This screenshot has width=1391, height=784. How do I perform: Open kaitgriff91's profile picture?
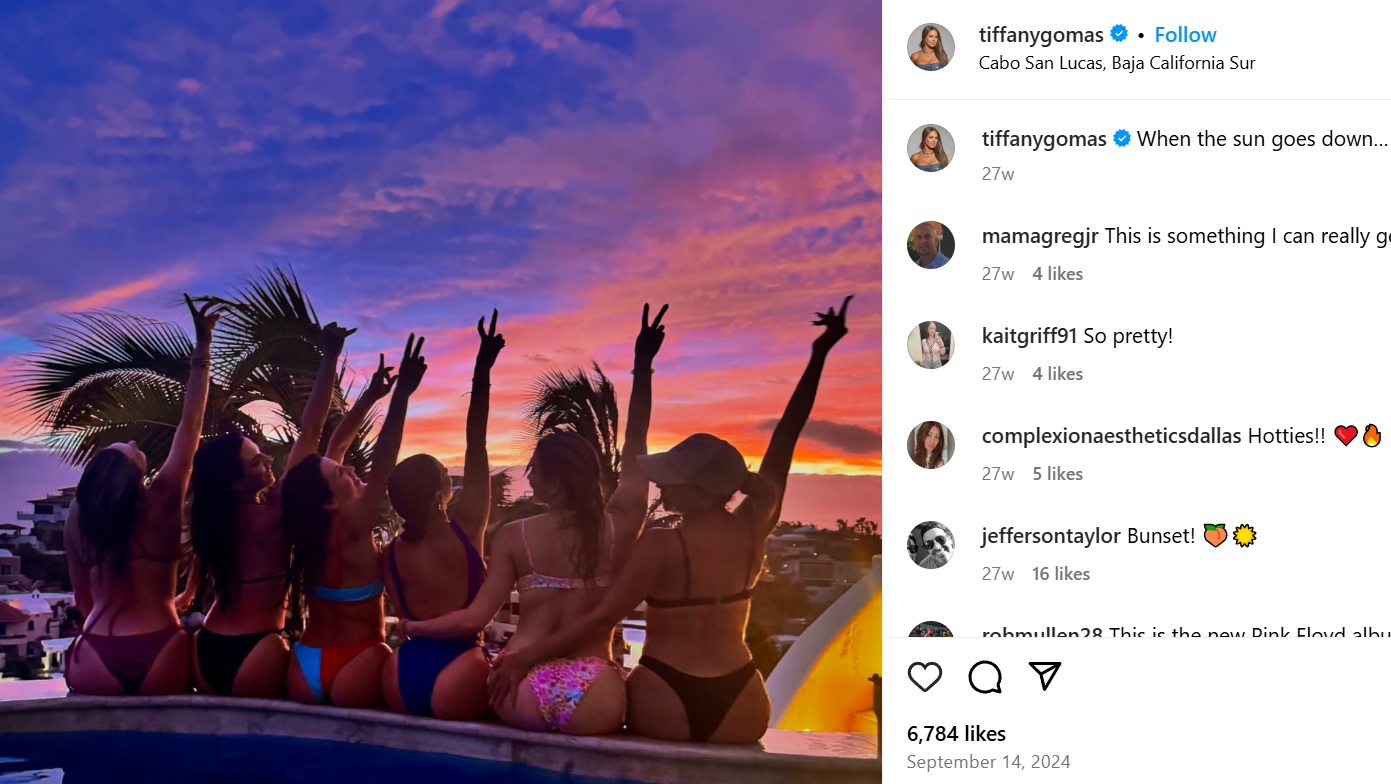(931, 345)
